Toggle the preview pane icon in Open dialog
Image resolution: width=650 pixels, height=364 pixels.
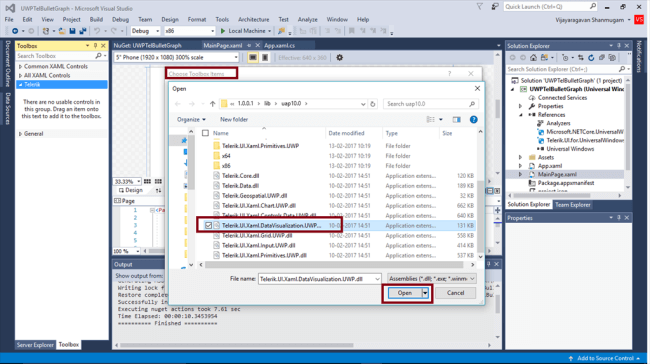(x=456, y=119)
